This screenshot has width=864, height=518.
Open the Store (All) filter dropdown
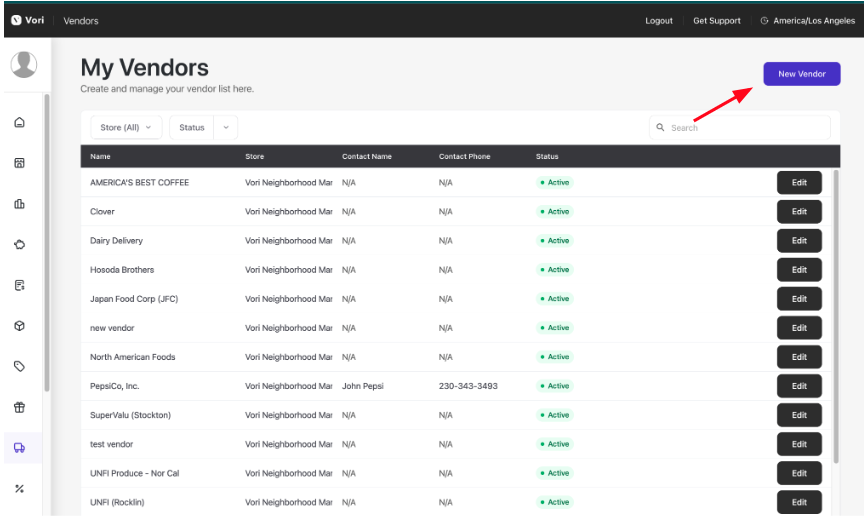pyautogui.click(x=126, y=127)
